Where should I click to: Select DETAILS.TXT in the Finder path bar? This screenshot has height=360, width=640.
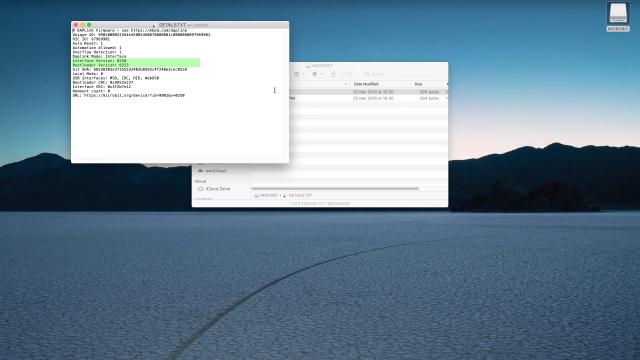point(300,196)
